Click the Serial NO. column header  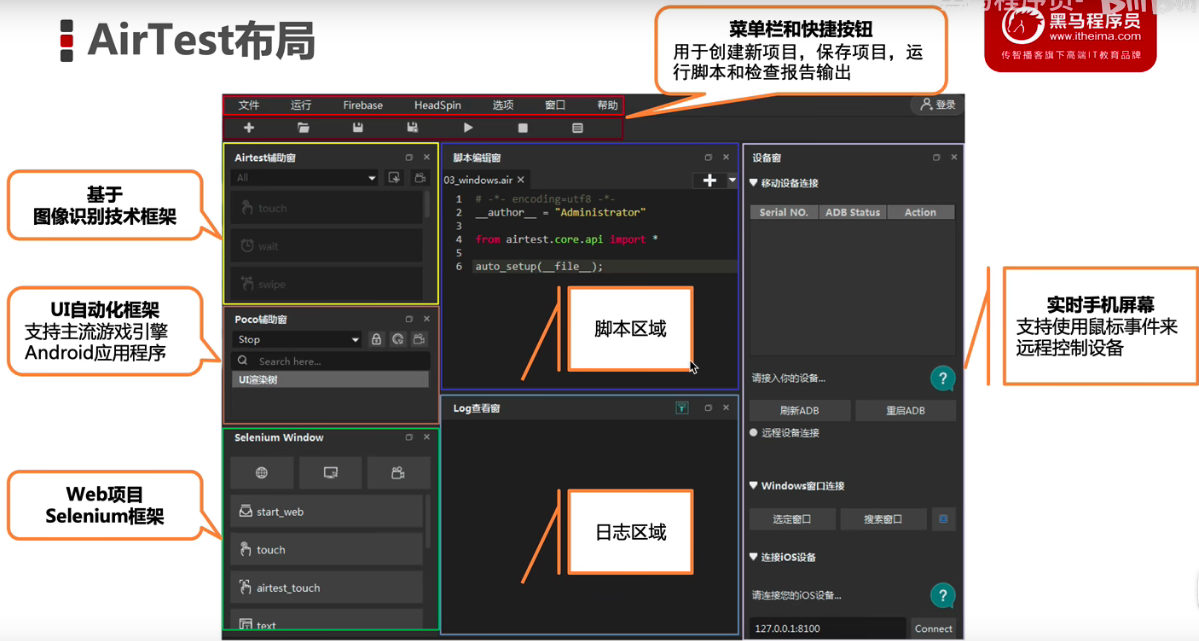784,212
